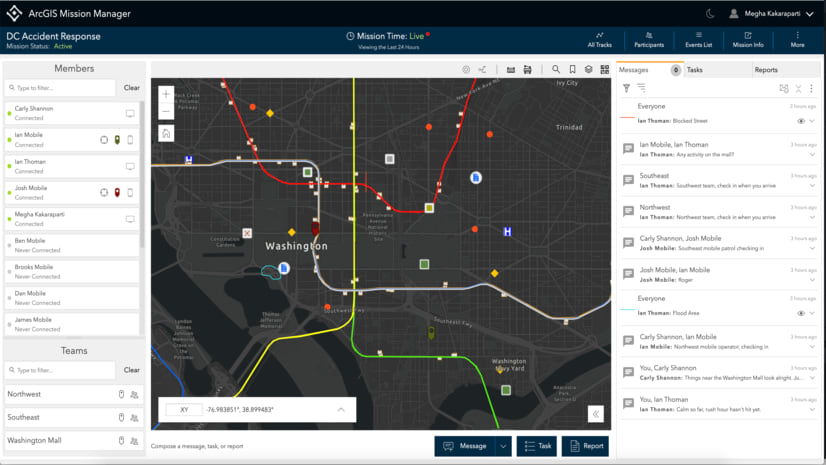
Task: Filter messages with the funnel icon
Action: coord(626,88)
